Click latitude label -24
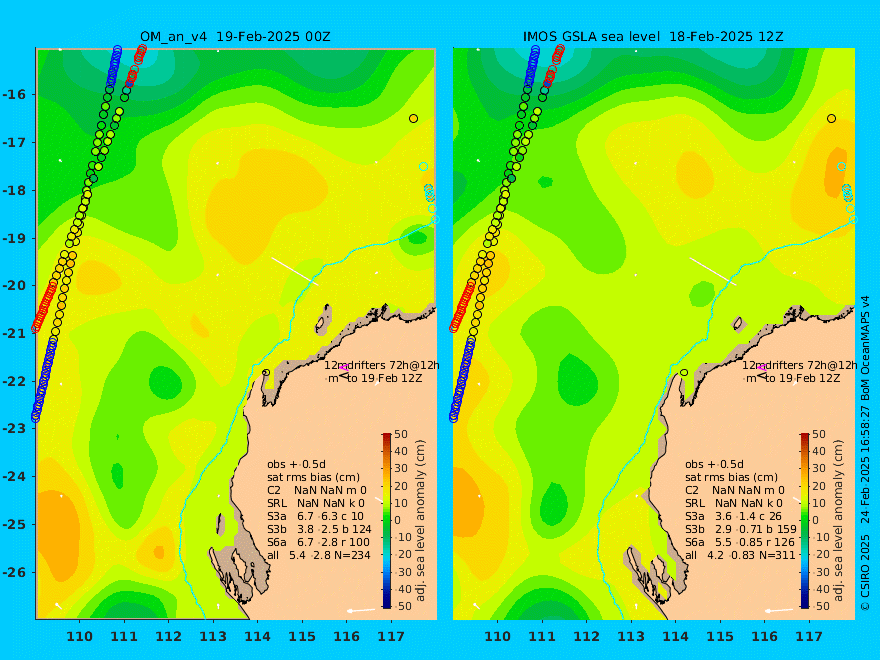This screenshot has height=660, width=880. tap(14, 476)
